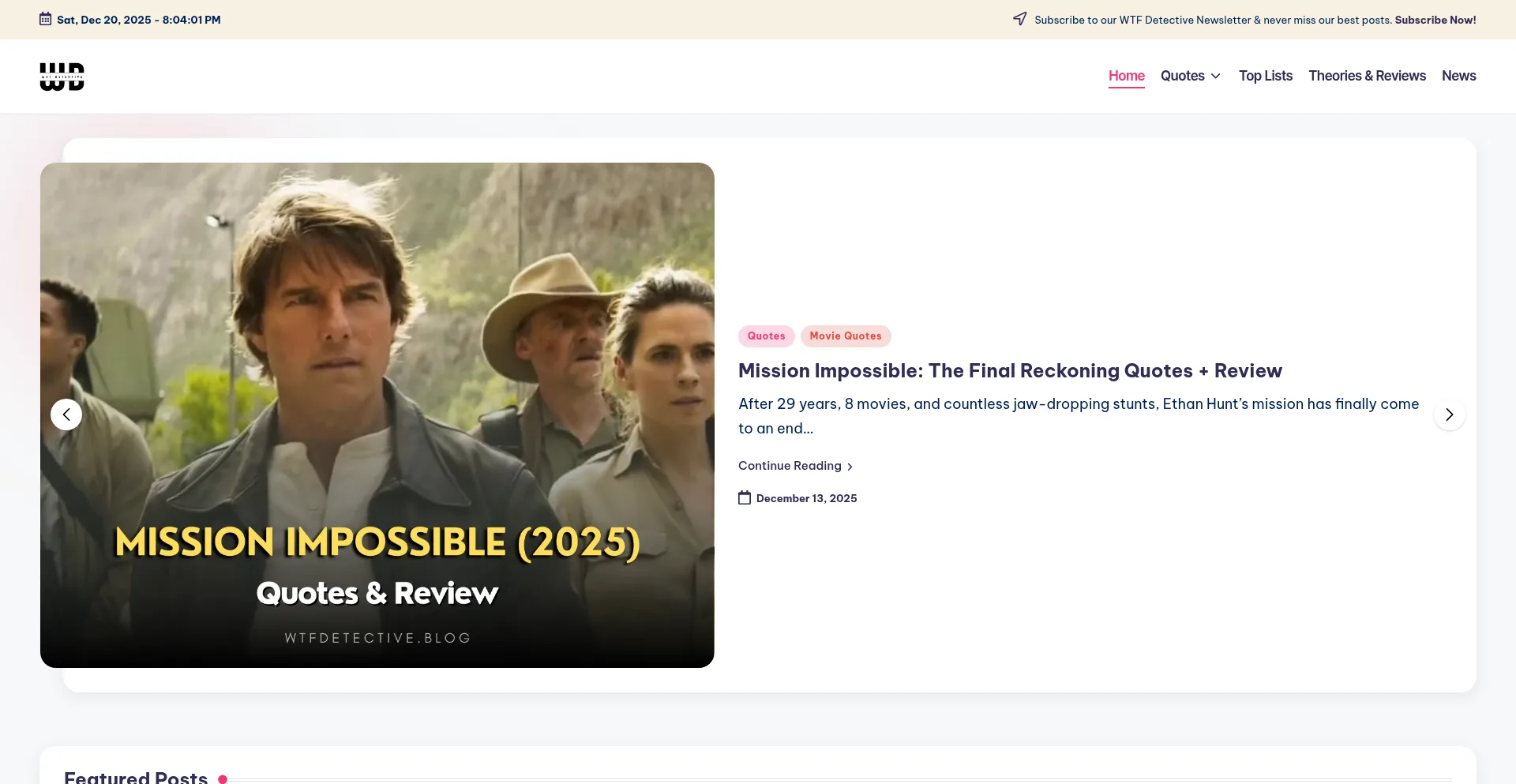Click the chevron after Continue Reading
Image resolution: width=1516 pixels, height=784 pixels.
(x=850, y=467)
